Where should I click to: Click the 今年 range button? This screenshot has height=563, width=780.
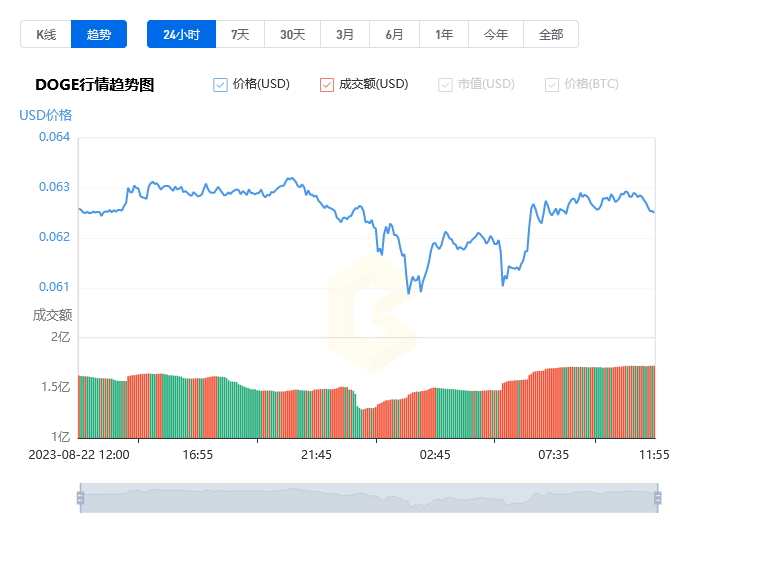tap(496, 34)
